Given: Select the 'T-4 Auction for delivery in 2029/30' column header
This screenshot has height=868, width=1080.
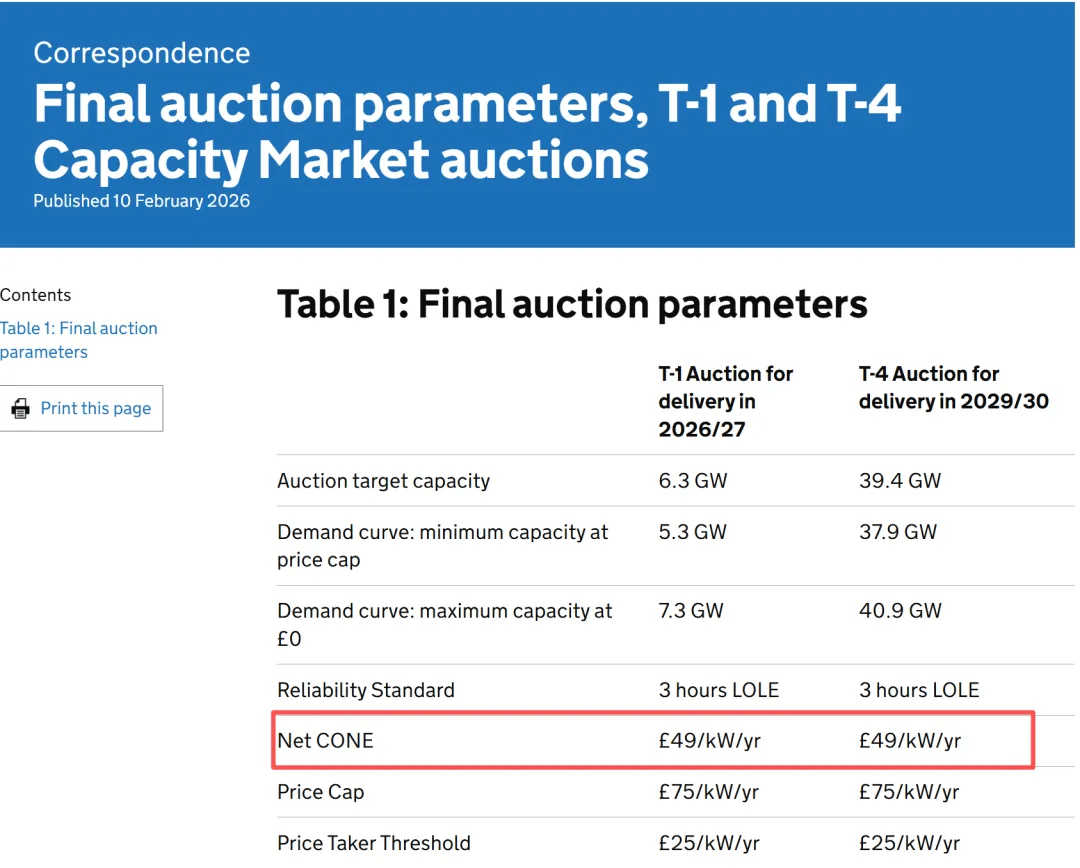Looking at the screenshot, I should [953, 387].
